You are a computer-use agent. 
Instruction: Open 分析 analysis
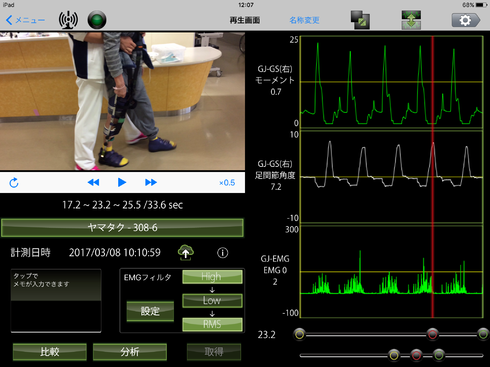(x=130, y=352)
